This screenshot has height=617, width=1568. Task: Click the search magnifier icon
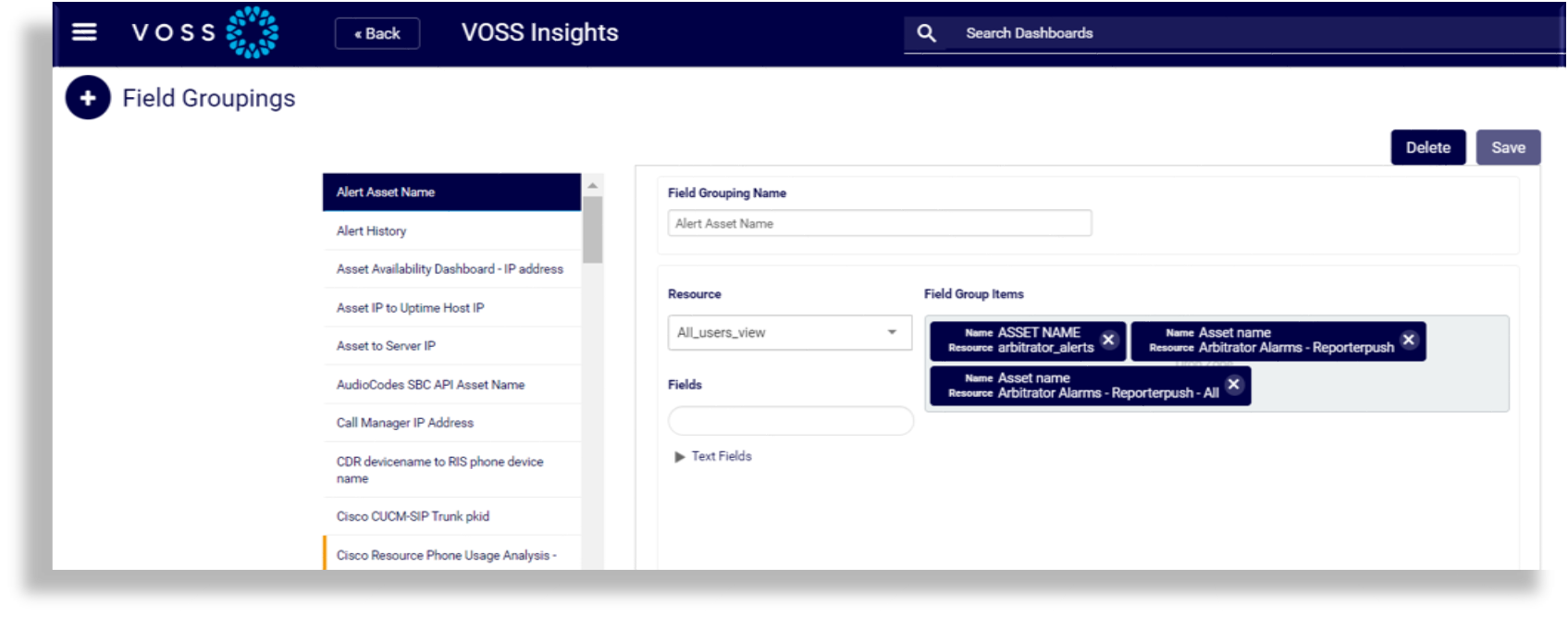[926, 33]
